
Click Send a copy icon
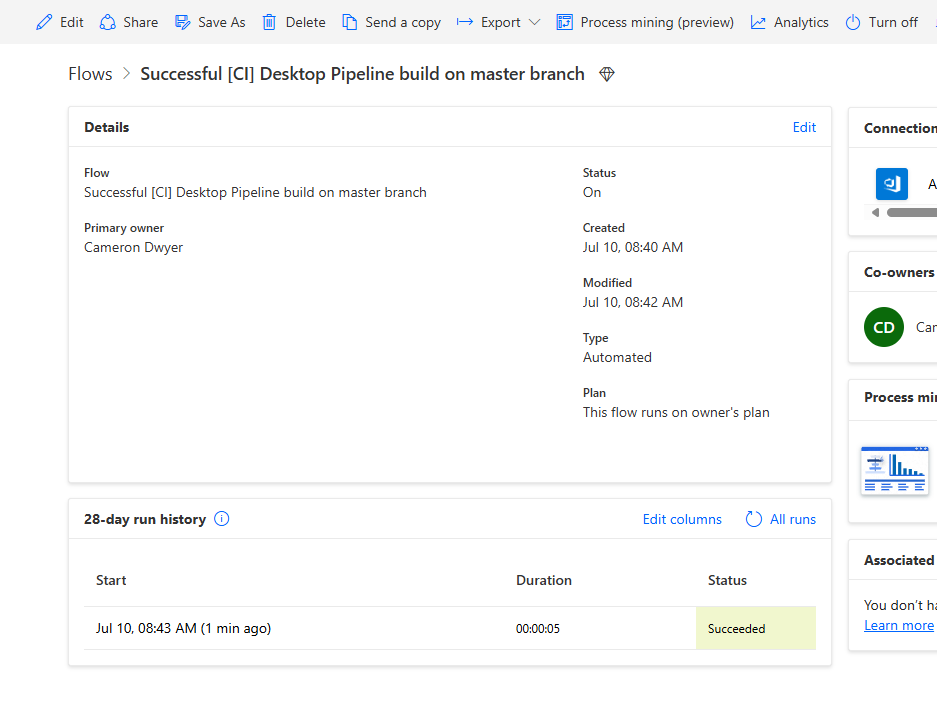(x=349, y=22)
